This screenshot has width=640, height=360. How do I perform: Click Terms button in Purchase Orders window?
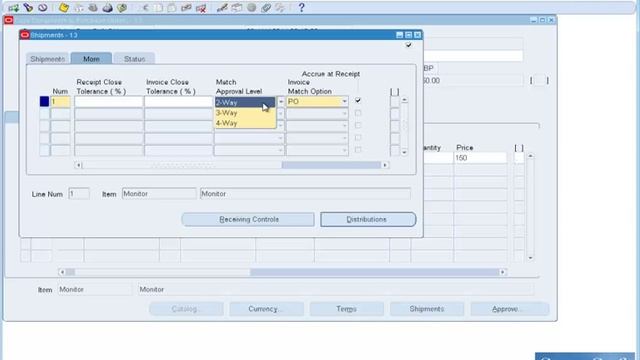347,309
